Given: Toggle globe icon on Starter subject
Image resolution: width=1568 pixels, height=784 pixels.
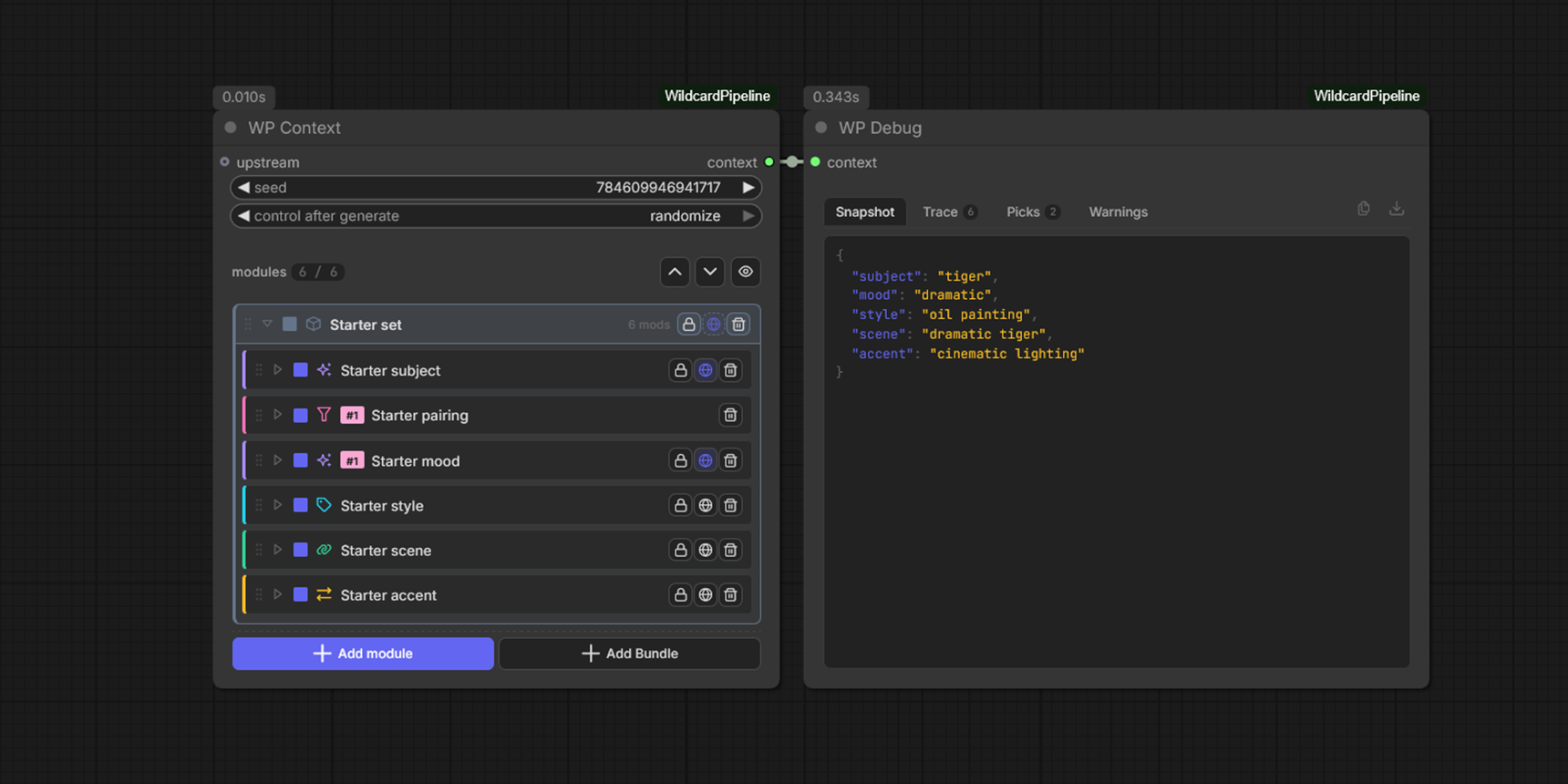Looking at the screenshot, I should [x=706, y=370].
